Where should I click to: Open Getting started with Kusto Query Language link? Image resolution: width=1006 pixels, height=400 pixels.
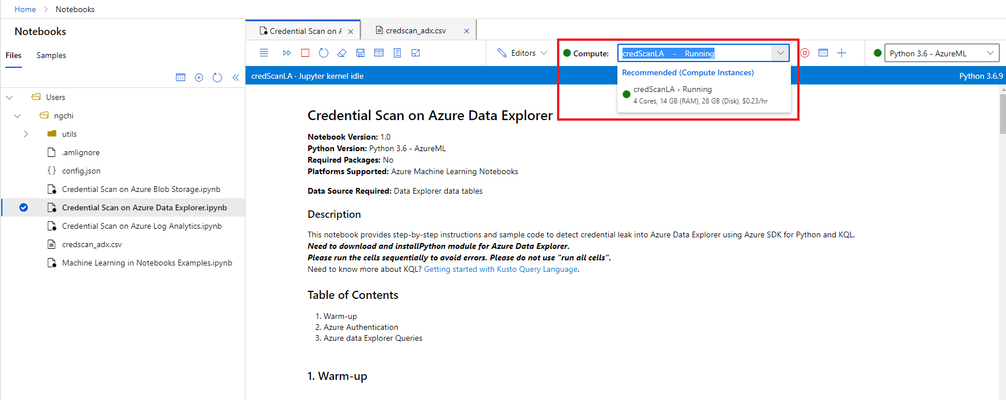click(x=500, y=270)
